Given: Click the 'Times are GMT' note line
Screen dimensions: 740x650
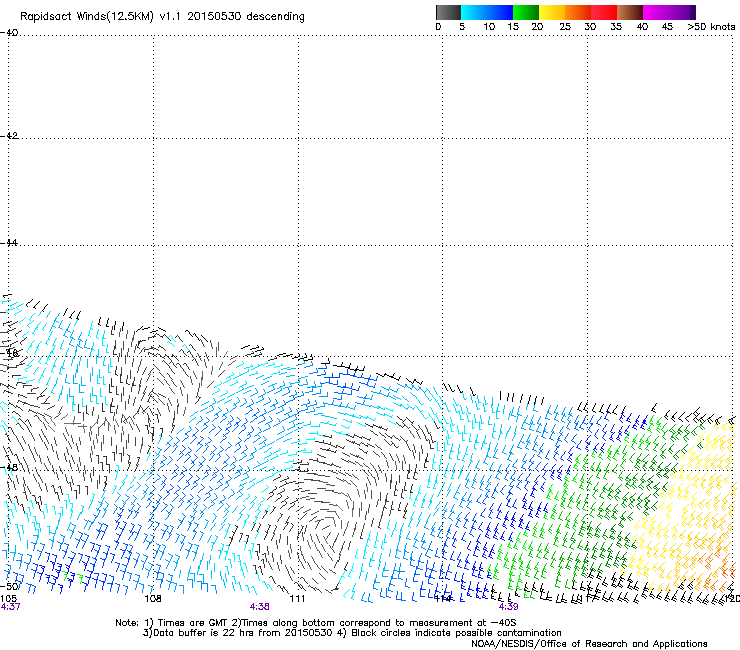Looking at the screenshot, I should pos(316,623).
